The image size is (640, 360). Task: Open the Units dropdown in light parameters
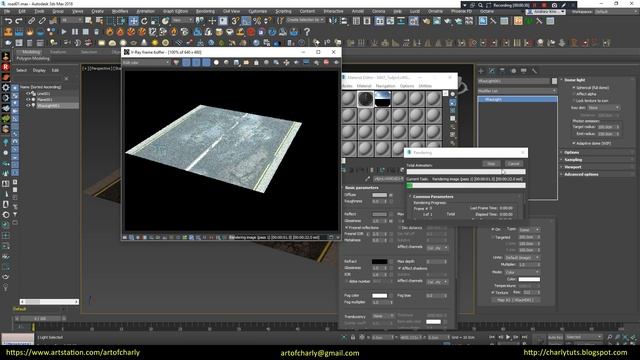coord(522,258)
